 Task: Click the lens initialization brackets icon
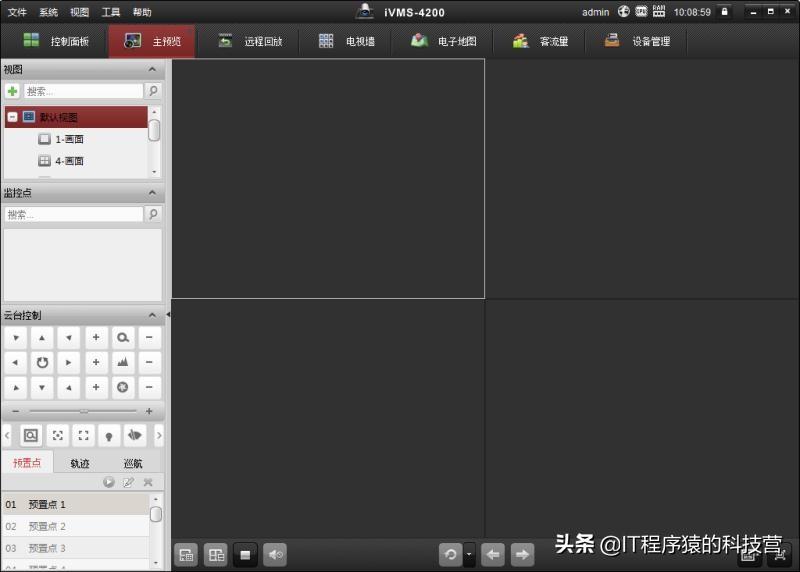click(83, 435)
